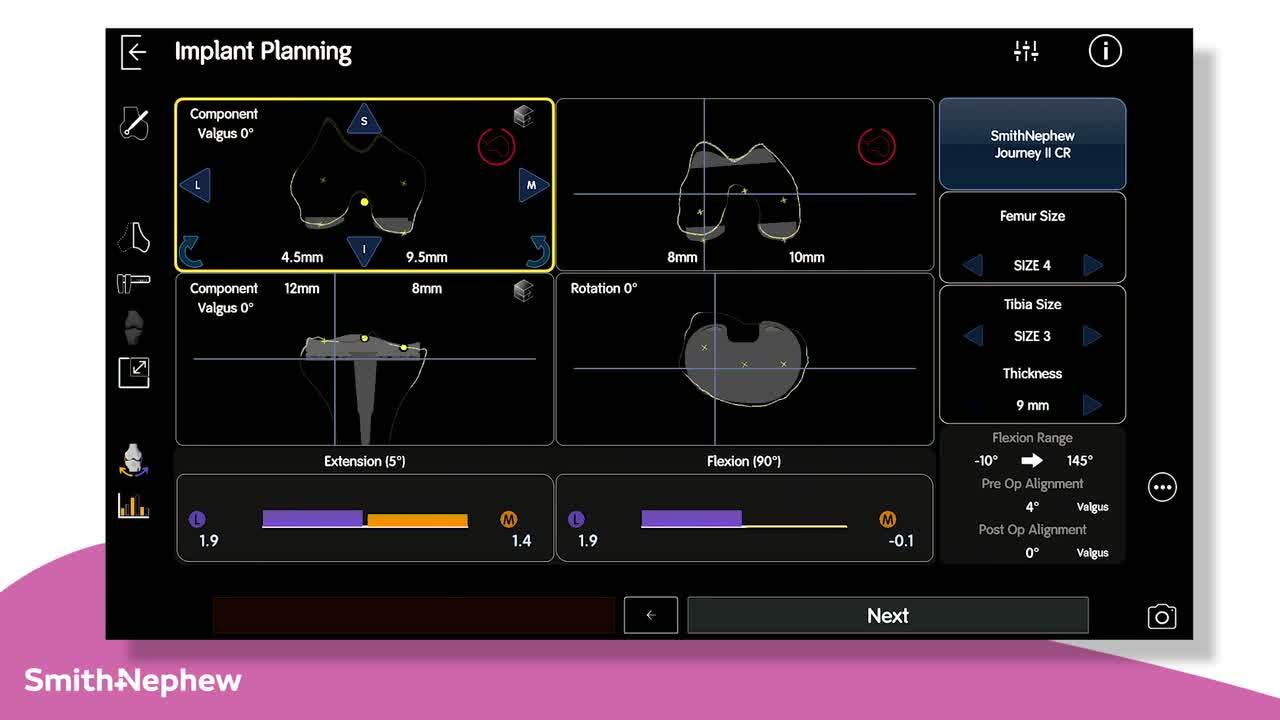Click the L lateral arrow in femur view
The width and height of the screenshot is (1280, 720).
click(x=196, y=185)
